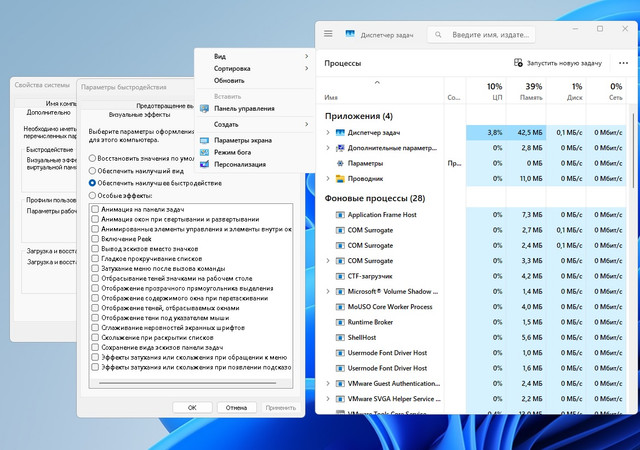640x450 pixels.
Task: Enable 'Включение Peek' checkbox
Action: (95, 238)
